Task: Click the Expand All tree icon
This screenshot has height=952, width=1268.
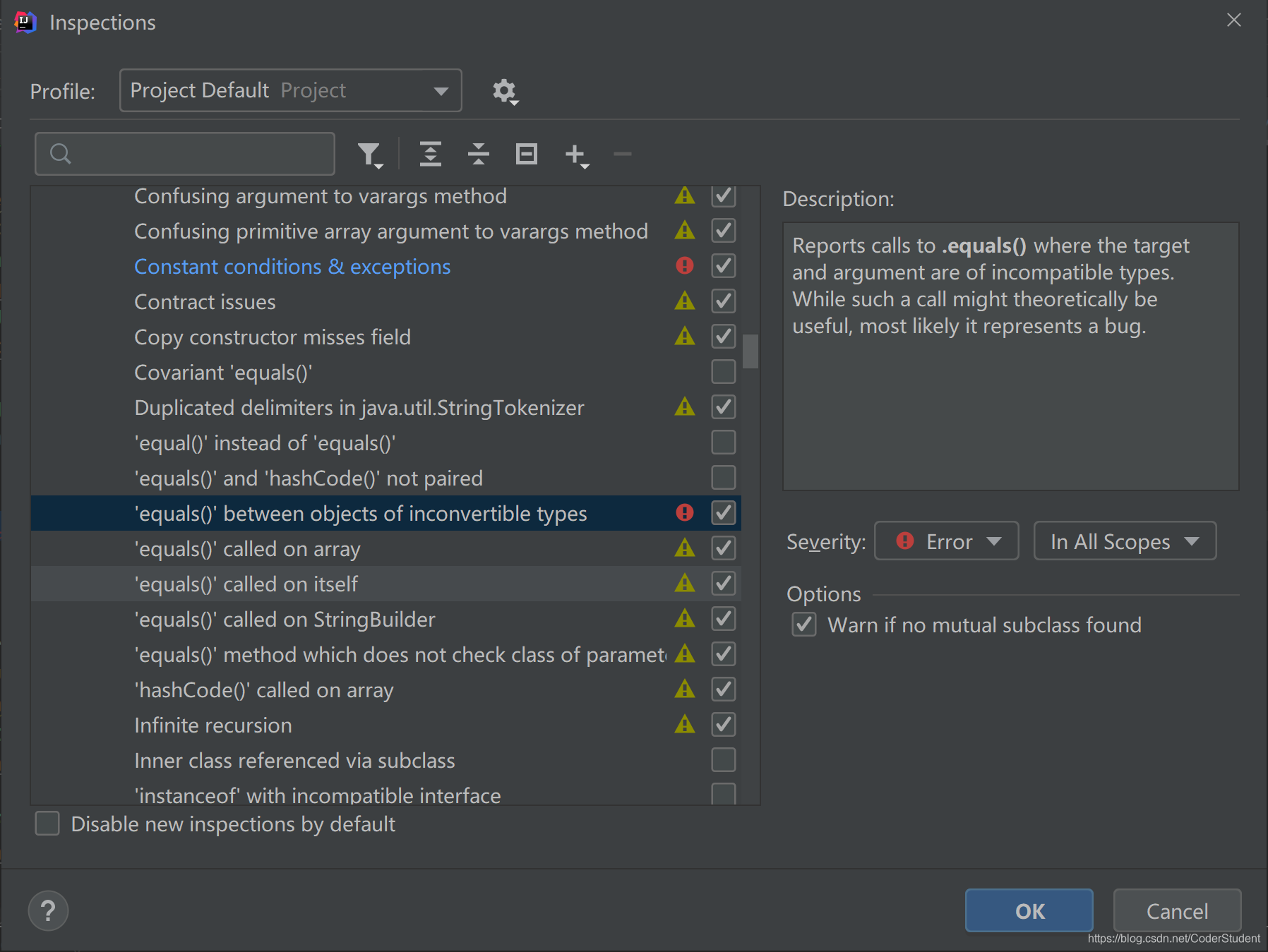Action: coord(431,154)
